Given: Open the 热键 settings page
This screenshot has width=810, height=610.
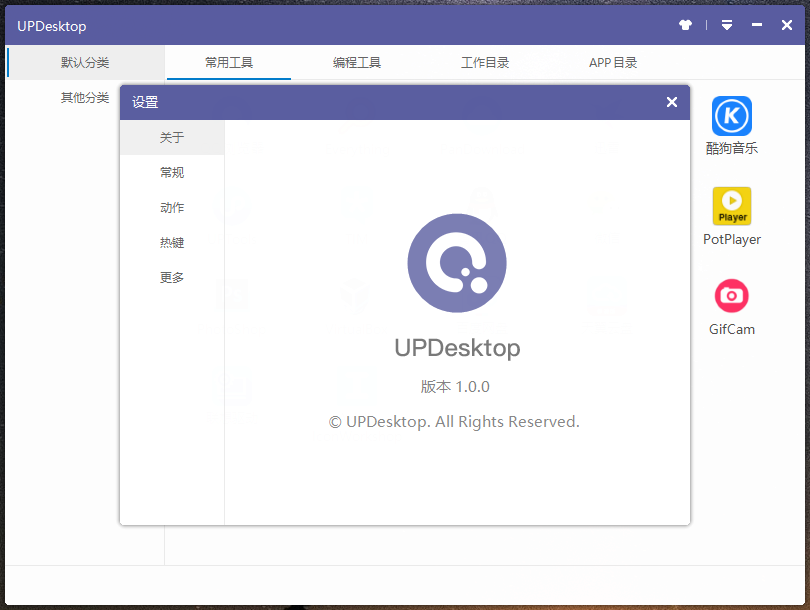Looking at the screenshot, I should pos(172,242).
